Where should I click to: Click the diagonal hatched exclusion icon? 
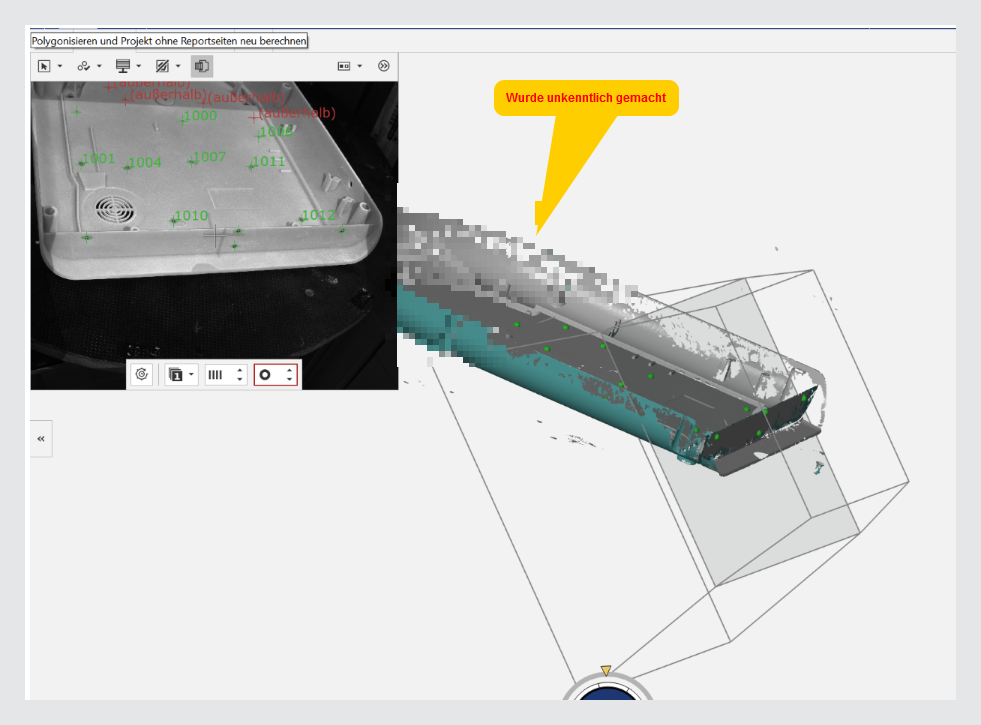click(162, 66)
